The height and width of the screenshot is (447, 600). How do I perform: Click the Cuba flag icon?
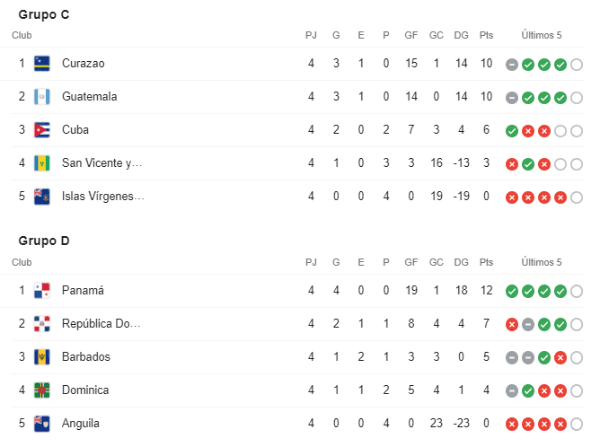coord(42,130)
